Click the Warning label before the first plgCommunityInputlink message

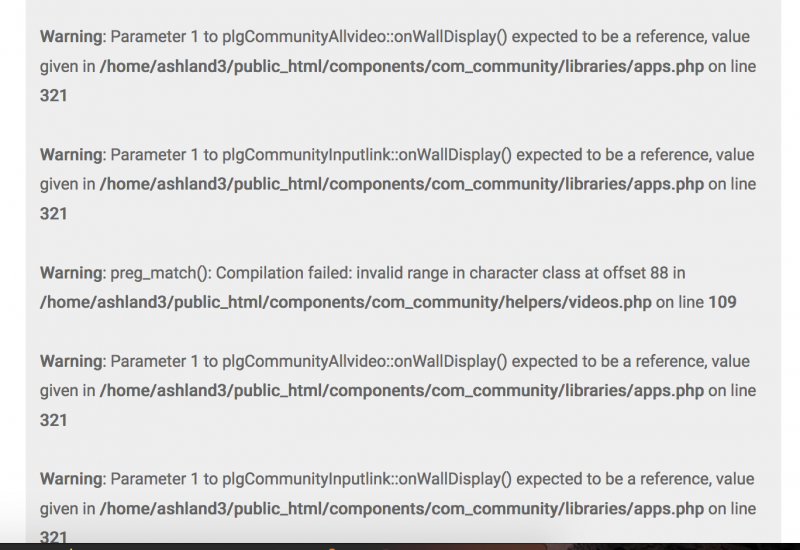pyautogui.click(x=71, y=155)
